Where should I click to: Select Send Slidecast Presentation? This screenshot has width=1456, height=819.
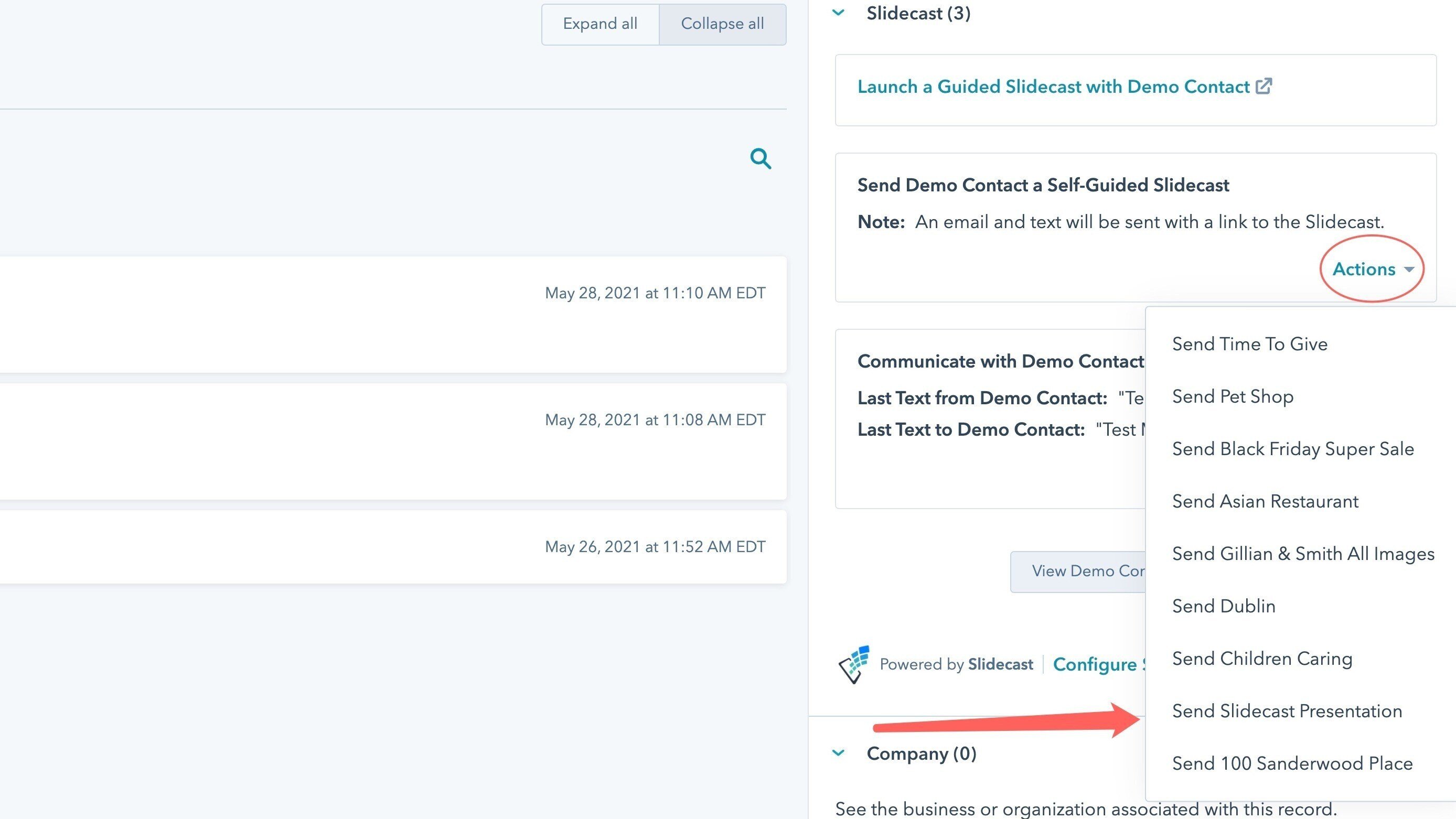pyautogui.click(x=1287, y=711)
